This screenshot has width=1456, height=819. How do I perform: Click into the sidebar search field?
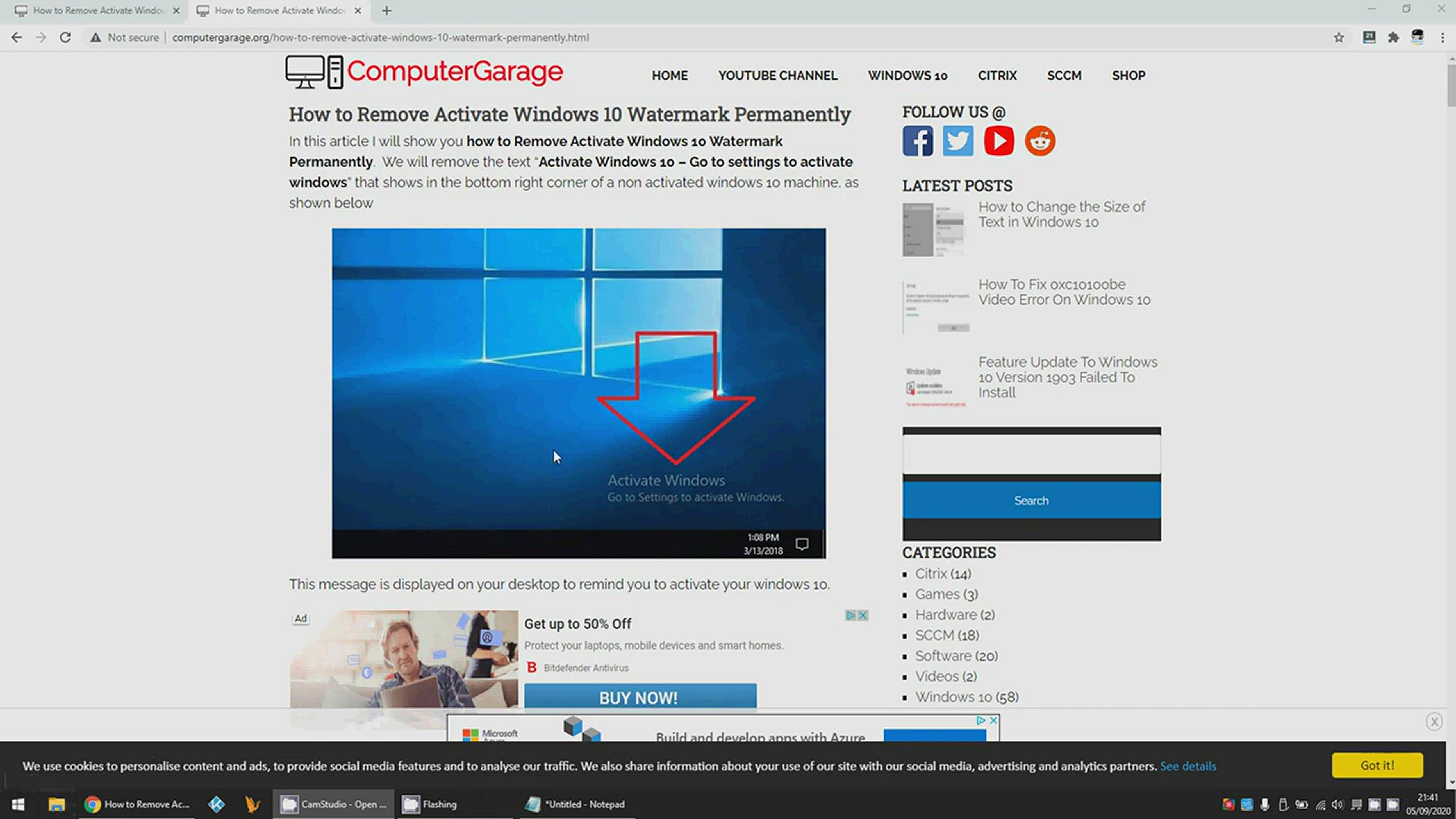[1031, 454]
